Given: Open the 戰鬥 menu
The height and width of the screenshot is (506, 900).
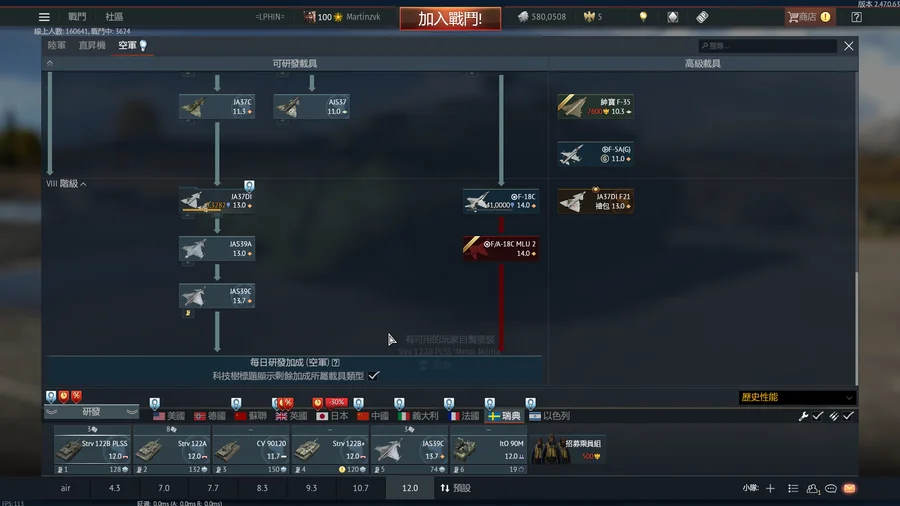Looking at the screenshot, I should click(77, 17).
